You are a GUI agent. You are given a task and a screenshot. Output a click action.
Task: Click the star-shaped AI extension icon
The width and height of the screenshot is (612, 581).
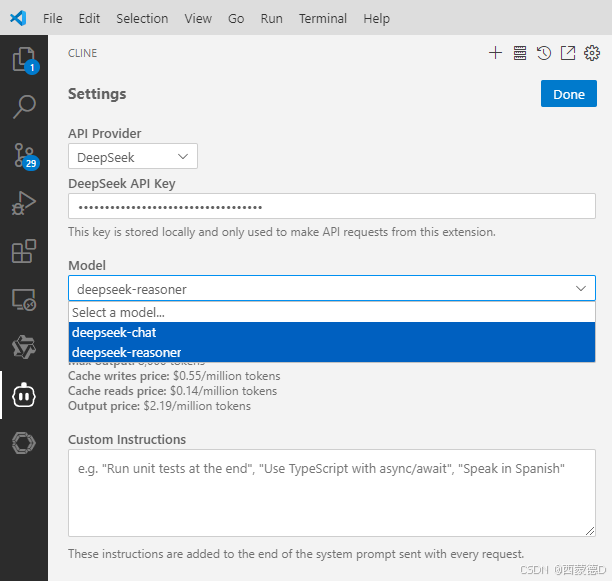click(x=24, y=347)
